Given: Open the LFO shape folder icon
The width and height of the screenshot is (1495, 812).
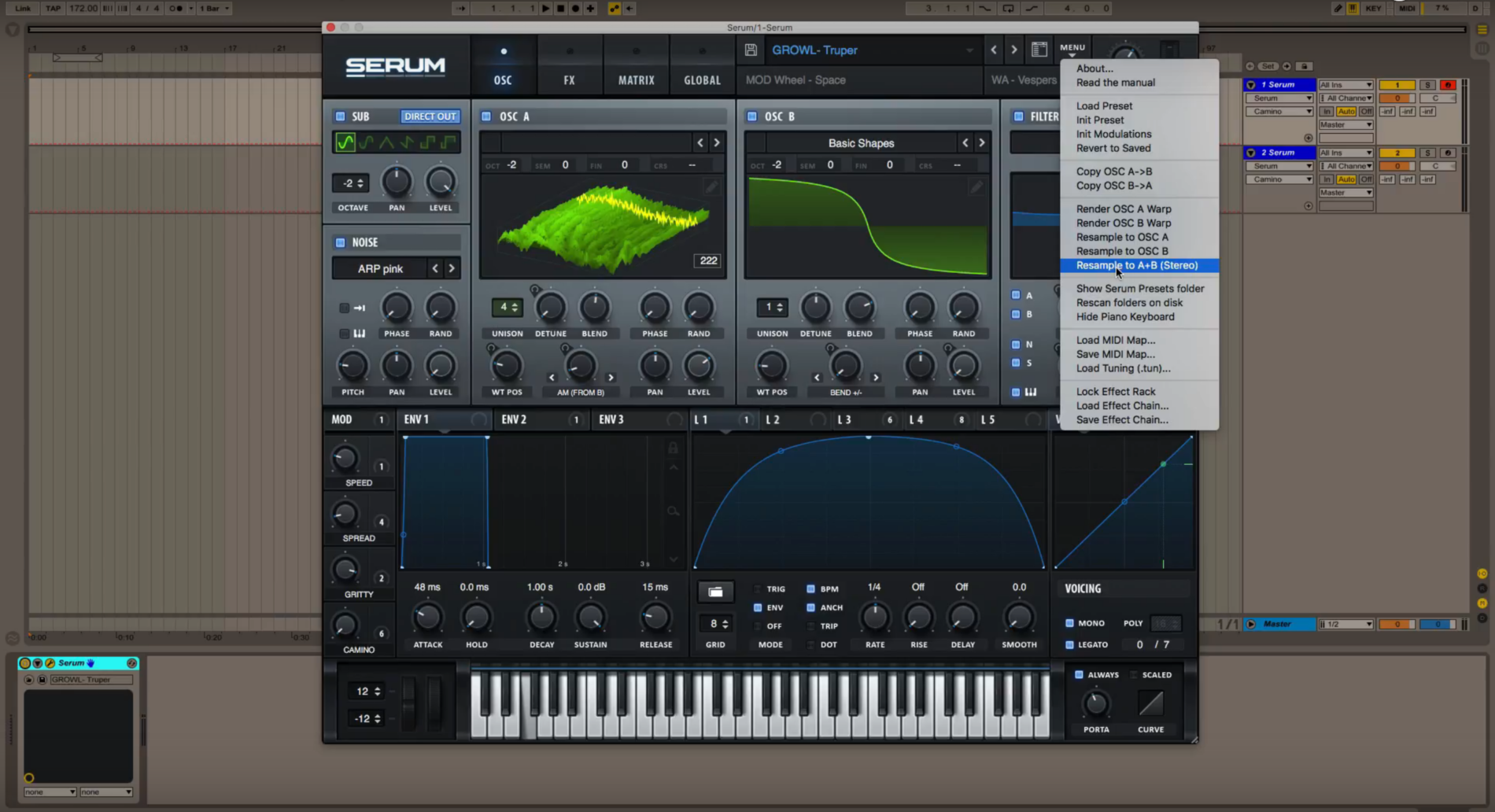Looking at the screenshot, I should point(715,592).
